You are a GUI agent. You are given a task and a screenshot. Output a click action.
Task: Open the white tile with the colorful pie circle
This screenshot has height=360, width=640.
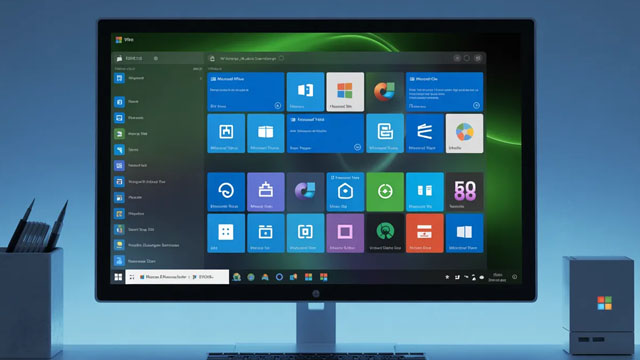point(464,133)
